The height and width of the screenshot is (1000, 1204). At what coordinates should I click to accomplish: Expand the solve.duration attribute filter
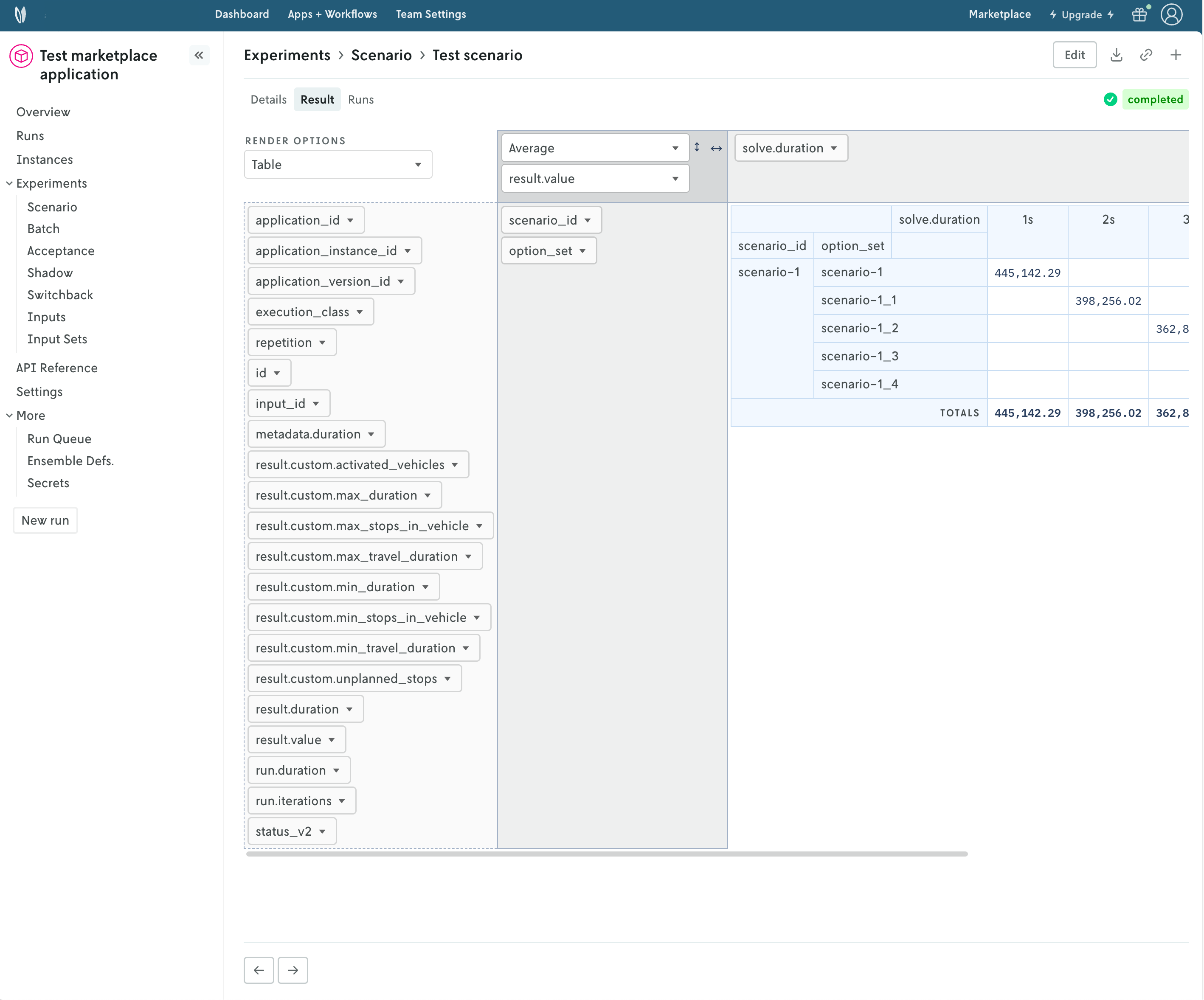tap(833, 148)
